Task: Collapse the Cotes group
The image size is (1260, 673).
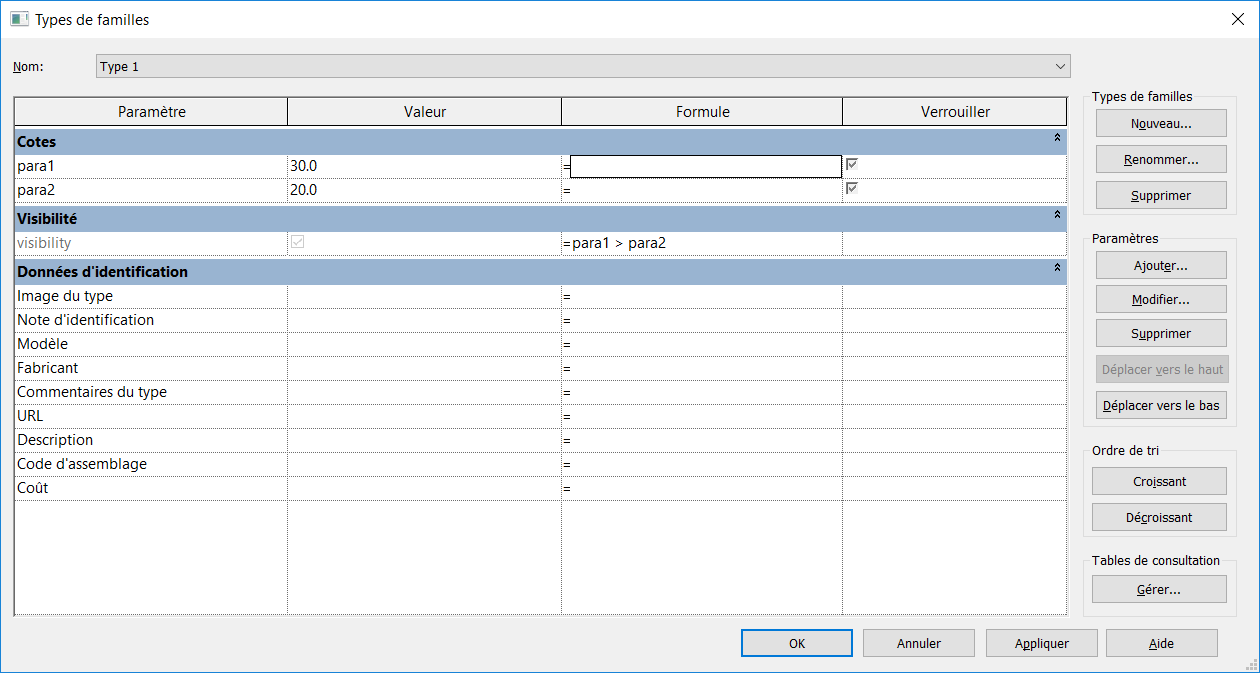Action: point(1056,139)
